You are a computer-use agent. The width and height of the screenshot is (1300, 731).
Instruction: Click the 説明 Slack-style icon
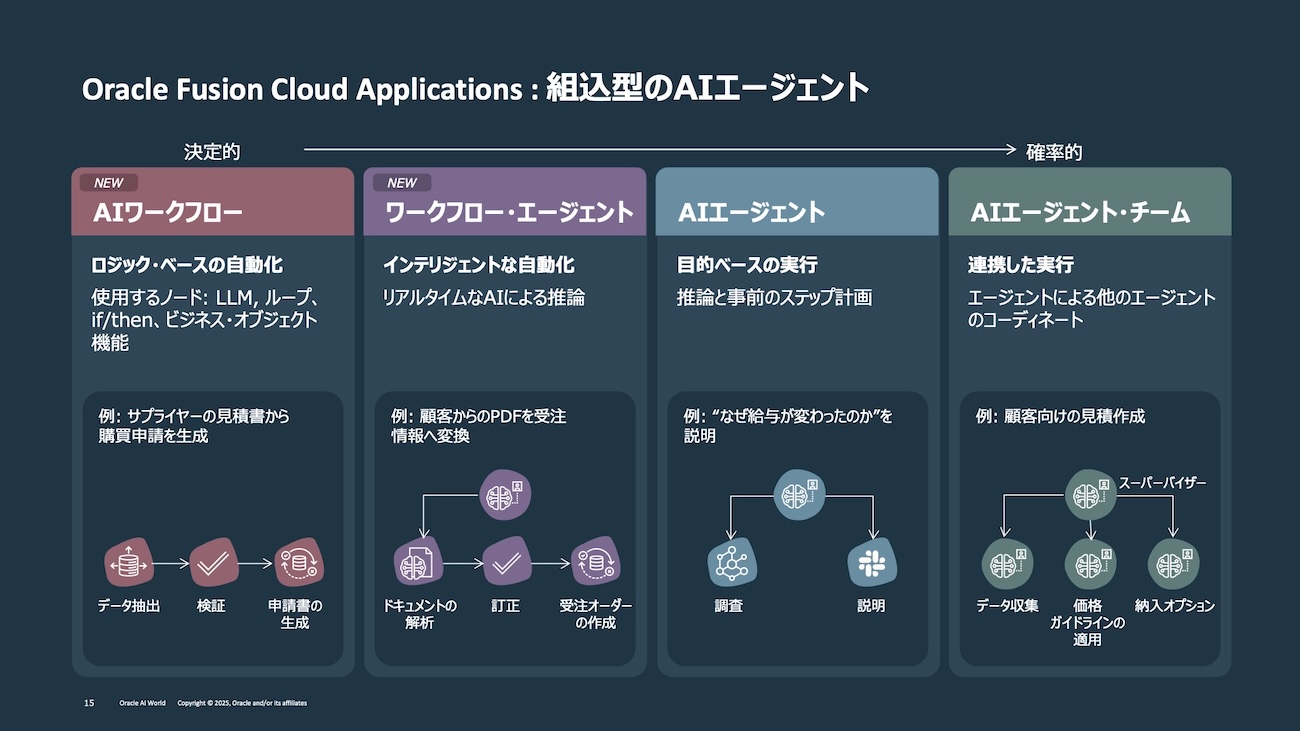click(871, 563)
